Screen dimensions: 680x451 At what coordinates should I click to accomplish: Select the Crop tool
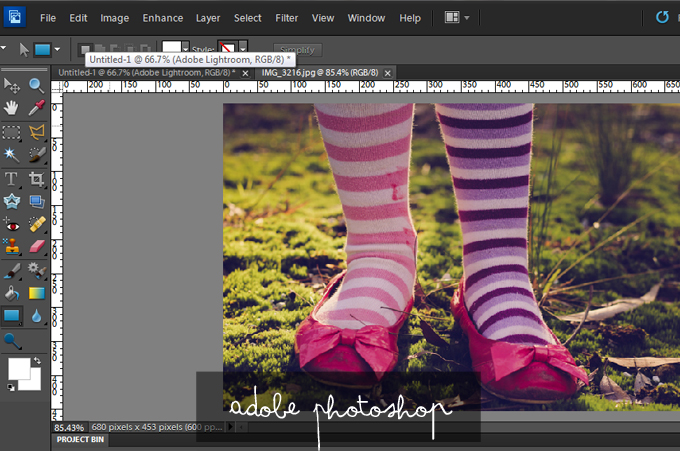pos(36,179)
